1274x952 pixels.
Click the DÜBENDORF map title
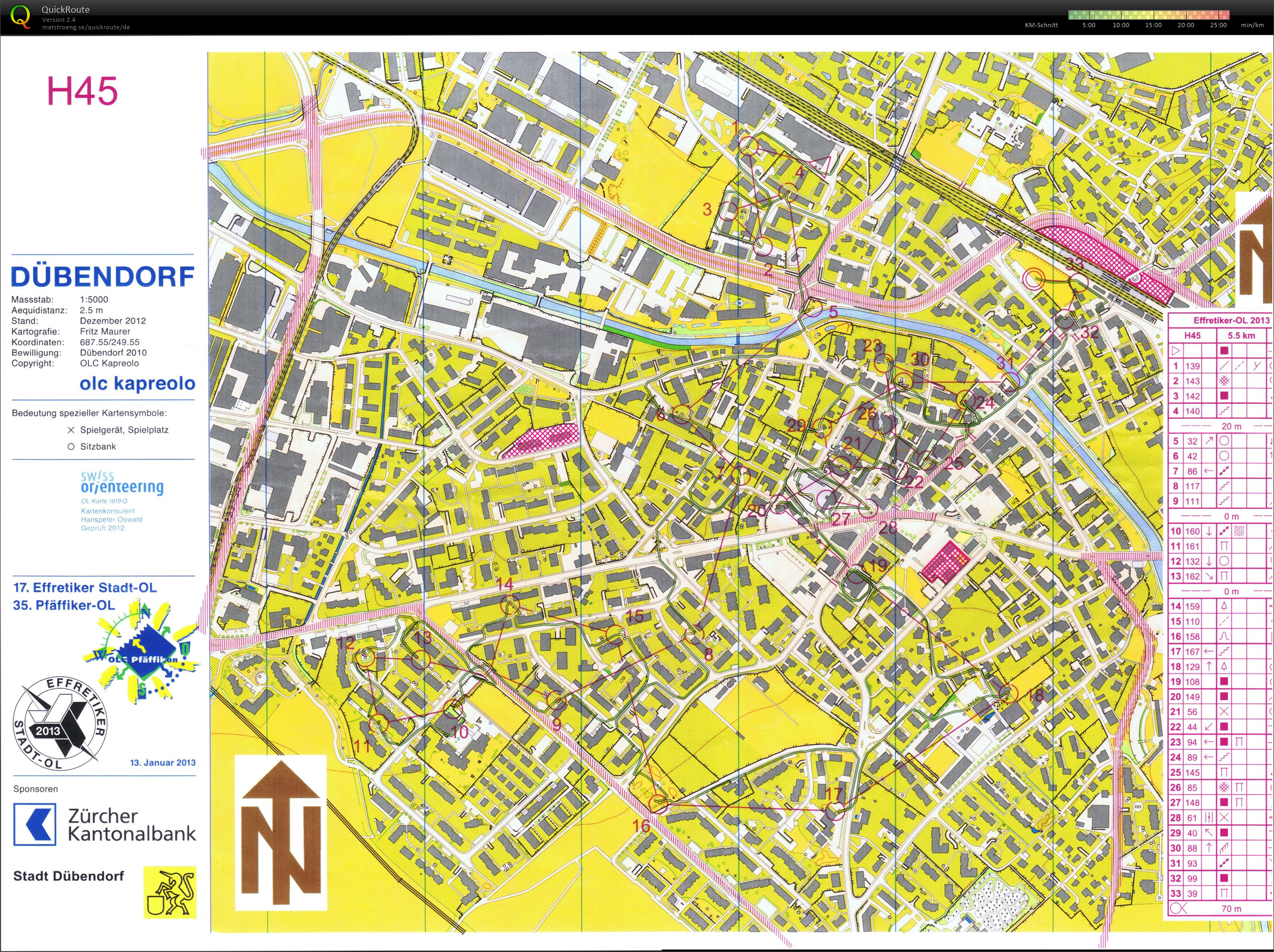click(x=102, y=276)
